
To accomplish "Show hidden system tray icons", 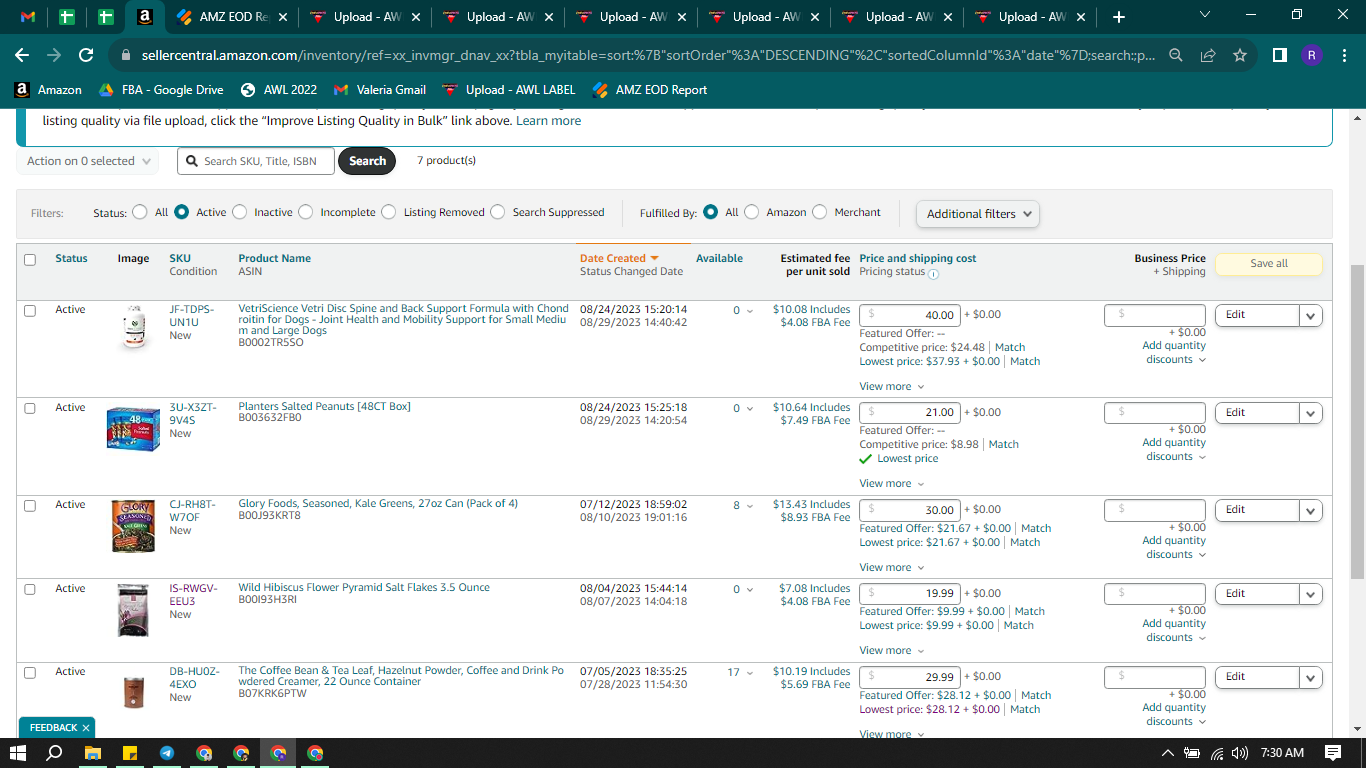I will coord(1167,753).
